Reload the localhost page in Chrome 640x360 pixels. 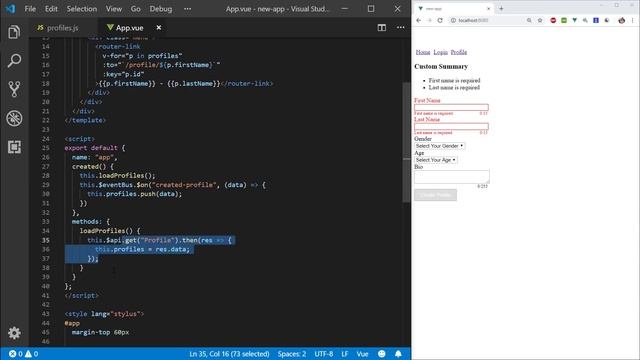(440, 20)
